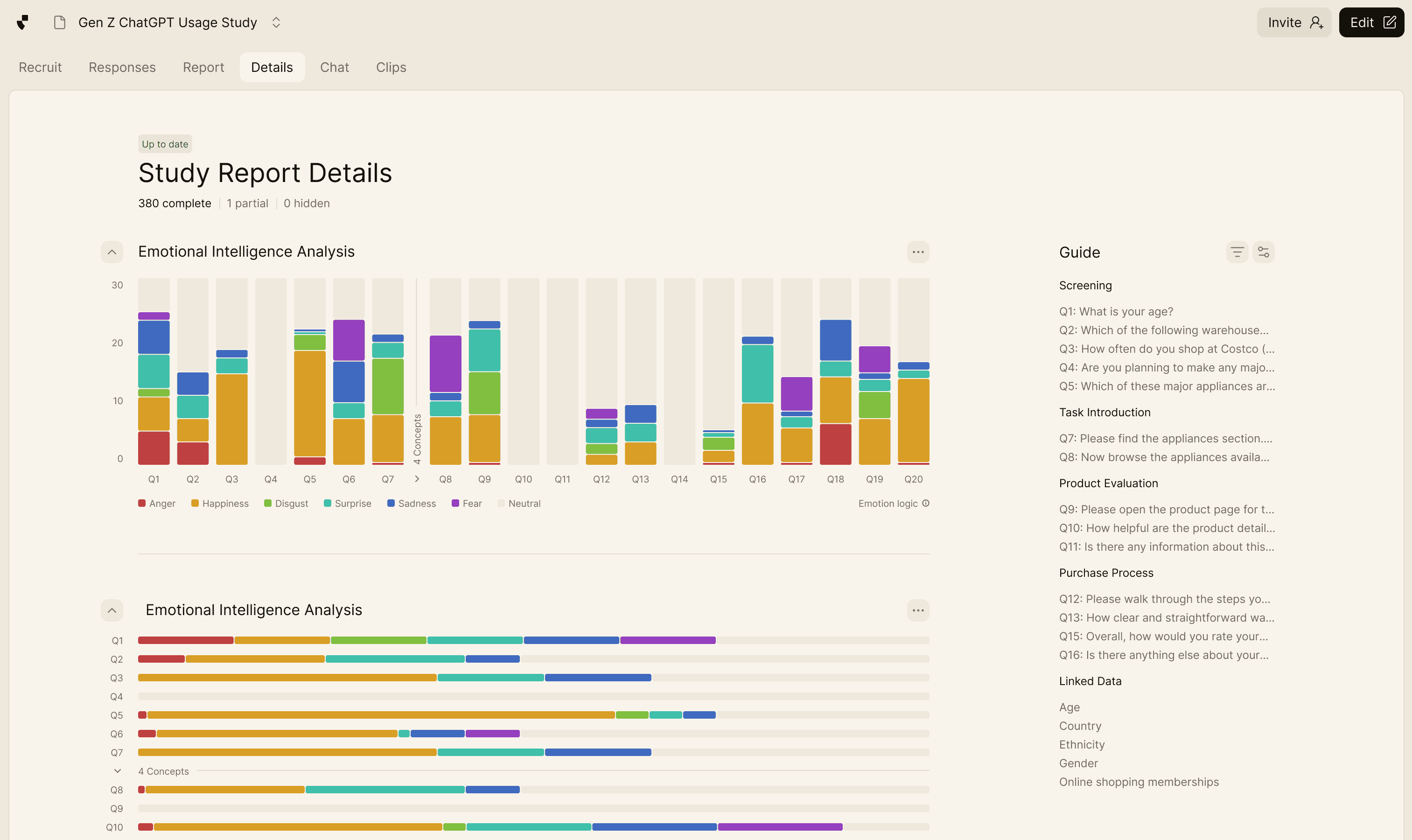Open the study switcher up-down arrows
This screenshot has height=840, width=1412.
276,23
